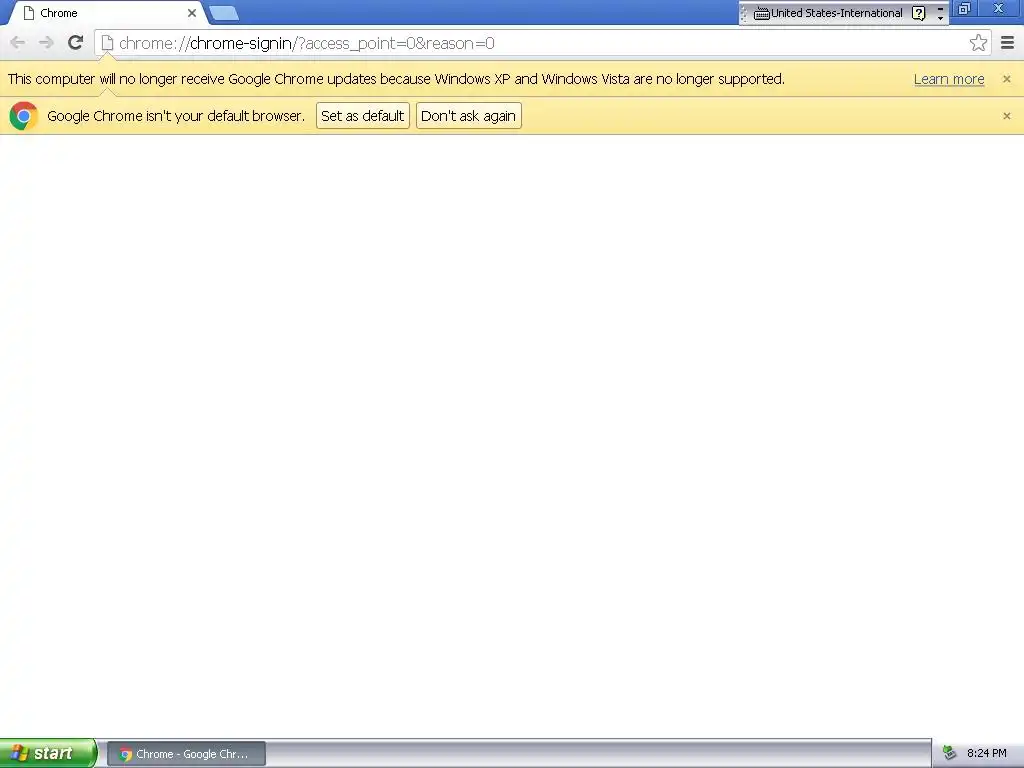The width and height of the screenshot is (1024, 768).
Task: Click the language bar help icon
Action: (x=918, y=13)
